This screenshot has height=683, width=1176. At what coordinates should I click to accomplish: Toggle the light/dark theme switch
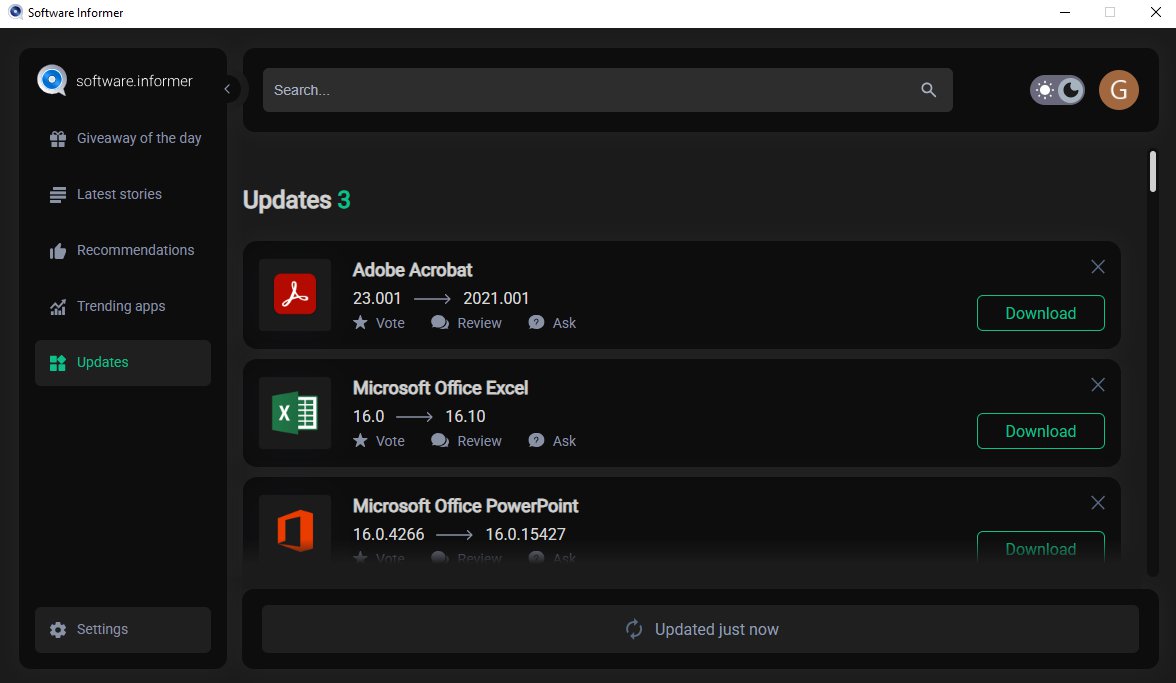click(x=1057, y=90)
